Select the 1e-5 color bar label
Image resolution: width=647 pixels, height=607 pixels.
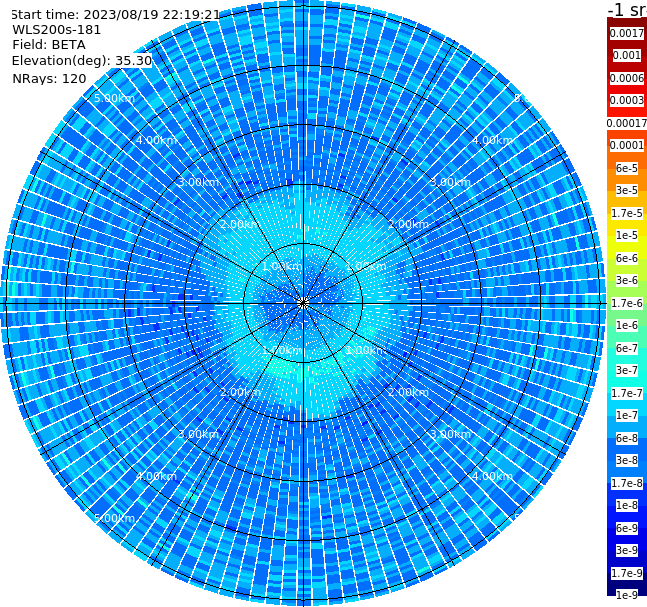pos(627,235)
